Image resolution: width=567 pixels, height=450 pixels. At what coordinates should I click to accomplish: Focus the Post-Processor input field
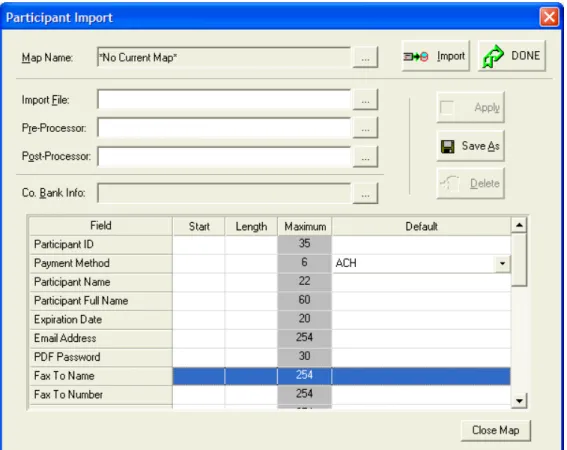[224, 156]
